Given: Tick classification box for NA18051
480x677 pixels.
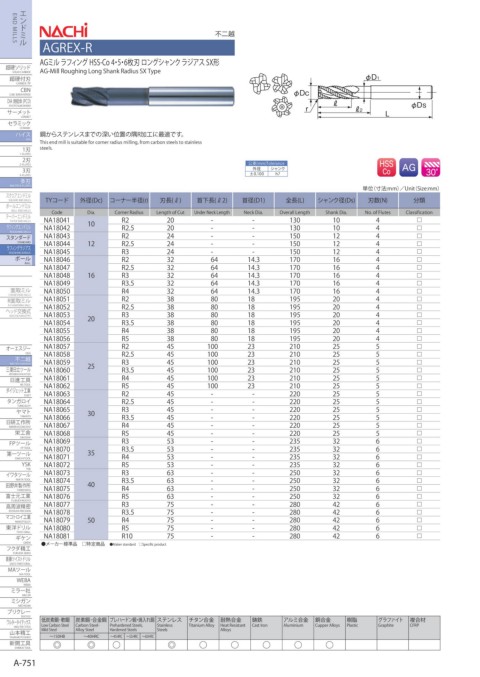Looking at the screenshot, I should [x=419, y=299].
